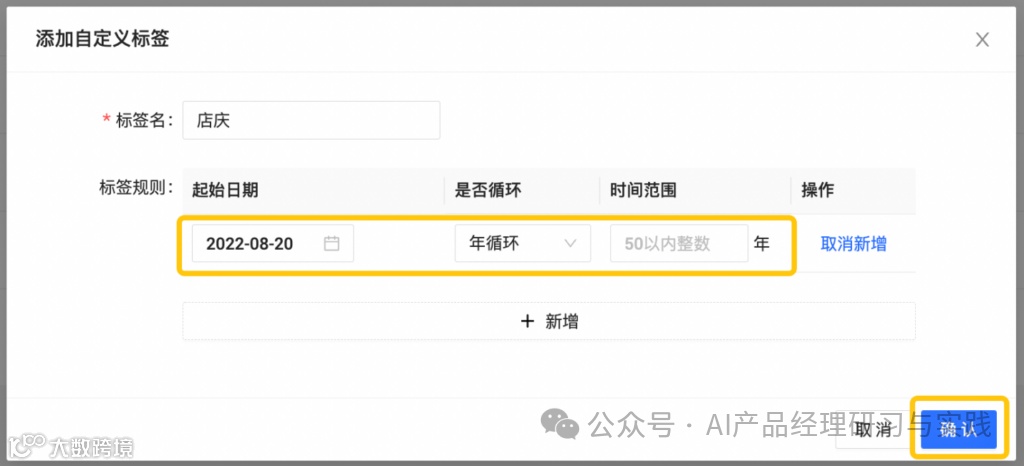This screenshot has width=1024, height=466.
Task: Focus the 标签名 field containing 店庆
Action: pos(311,120)
